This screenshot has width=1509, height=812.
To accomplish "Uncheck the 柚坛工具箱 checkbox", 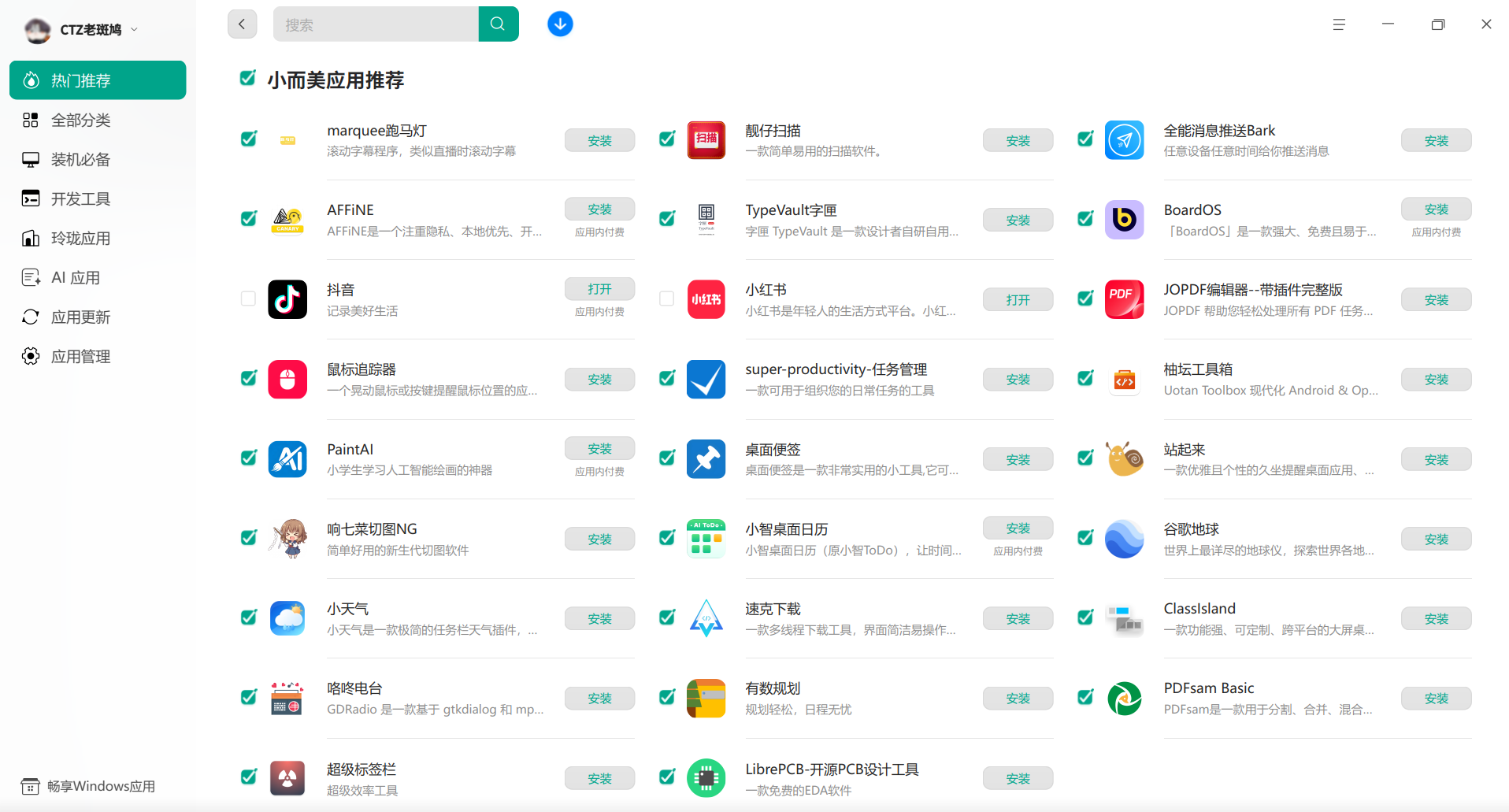I will [x=1084, y=378].
